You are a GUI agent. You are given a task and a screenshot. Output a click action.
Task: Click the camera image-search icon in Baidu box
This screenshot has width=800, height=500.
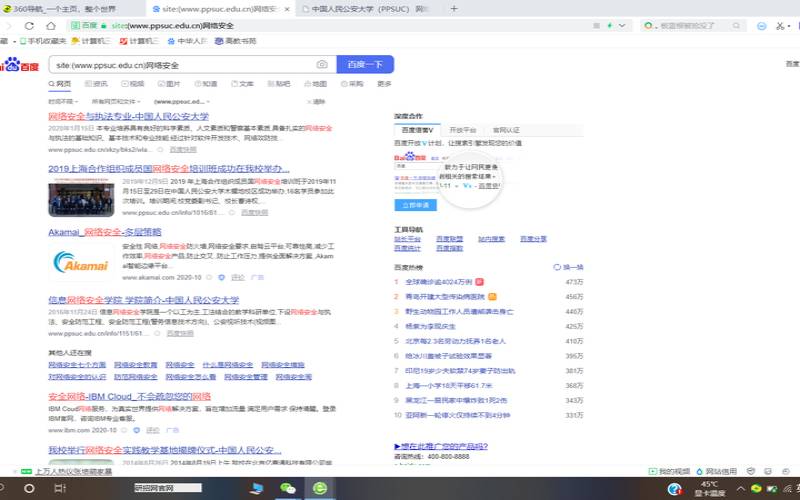(x=321, y=64)
